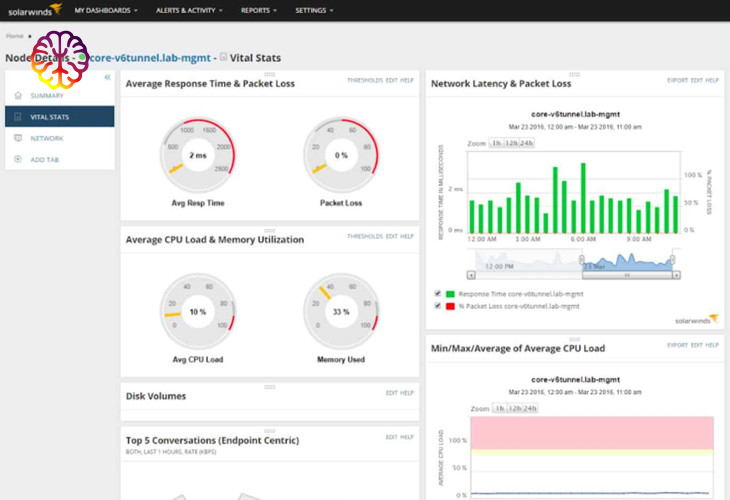Image resolution: width=730 pixels, height=500 pixels.
Task: Click the Memory Used gauge
Action: point(341,311)
